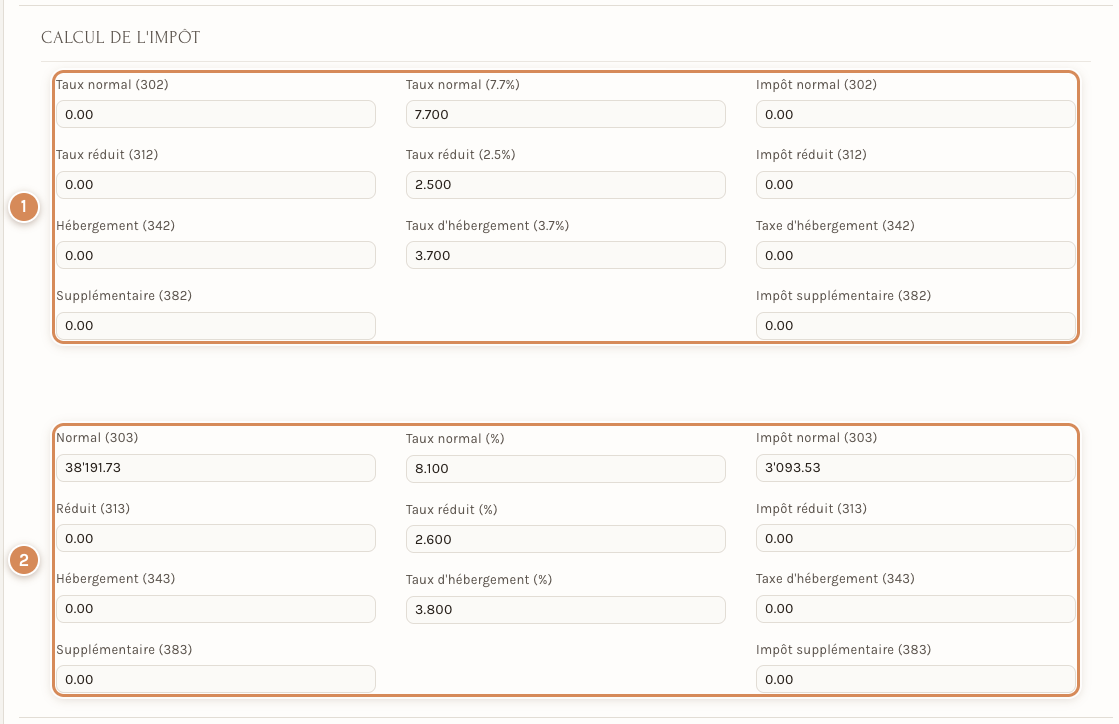Click the Taux réduit (312) amount field
1119x724 pixels.
coord(216,185)
